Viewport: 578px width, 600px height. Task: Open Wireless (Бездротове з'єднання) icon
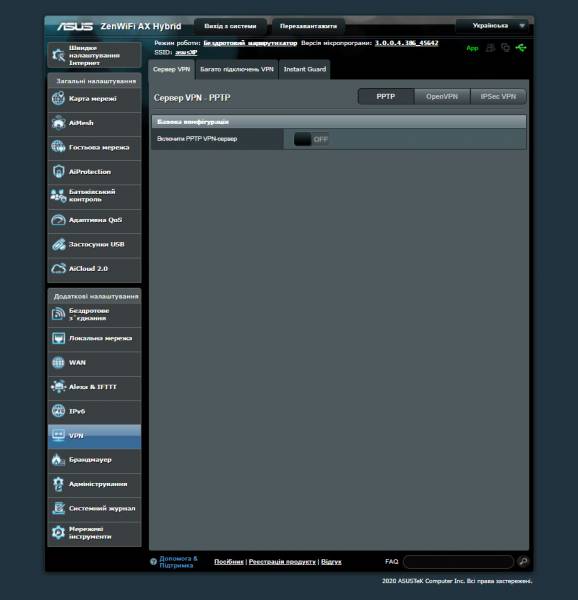[x=58, y=314]
